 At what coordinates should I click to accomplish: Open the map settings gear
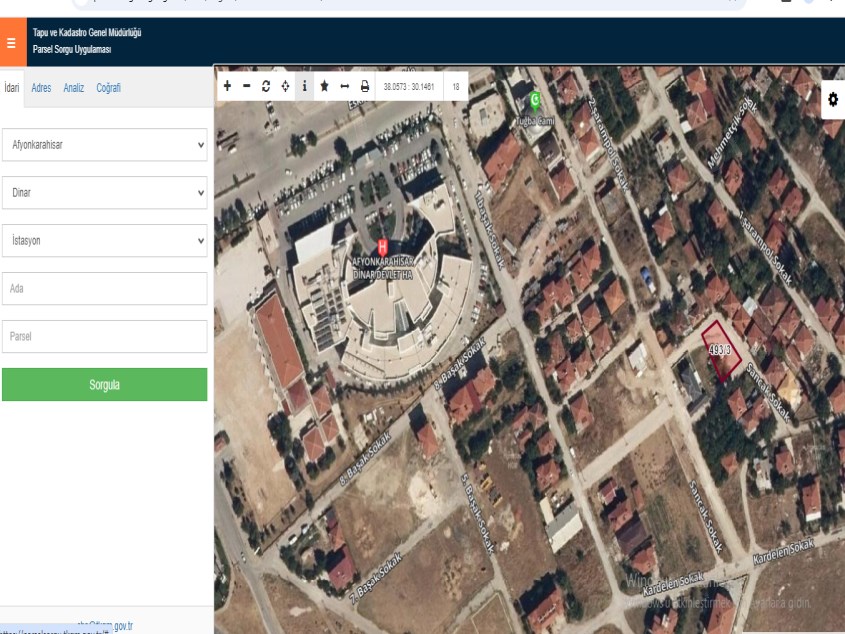pyautogui.click(x=832, y=100)
